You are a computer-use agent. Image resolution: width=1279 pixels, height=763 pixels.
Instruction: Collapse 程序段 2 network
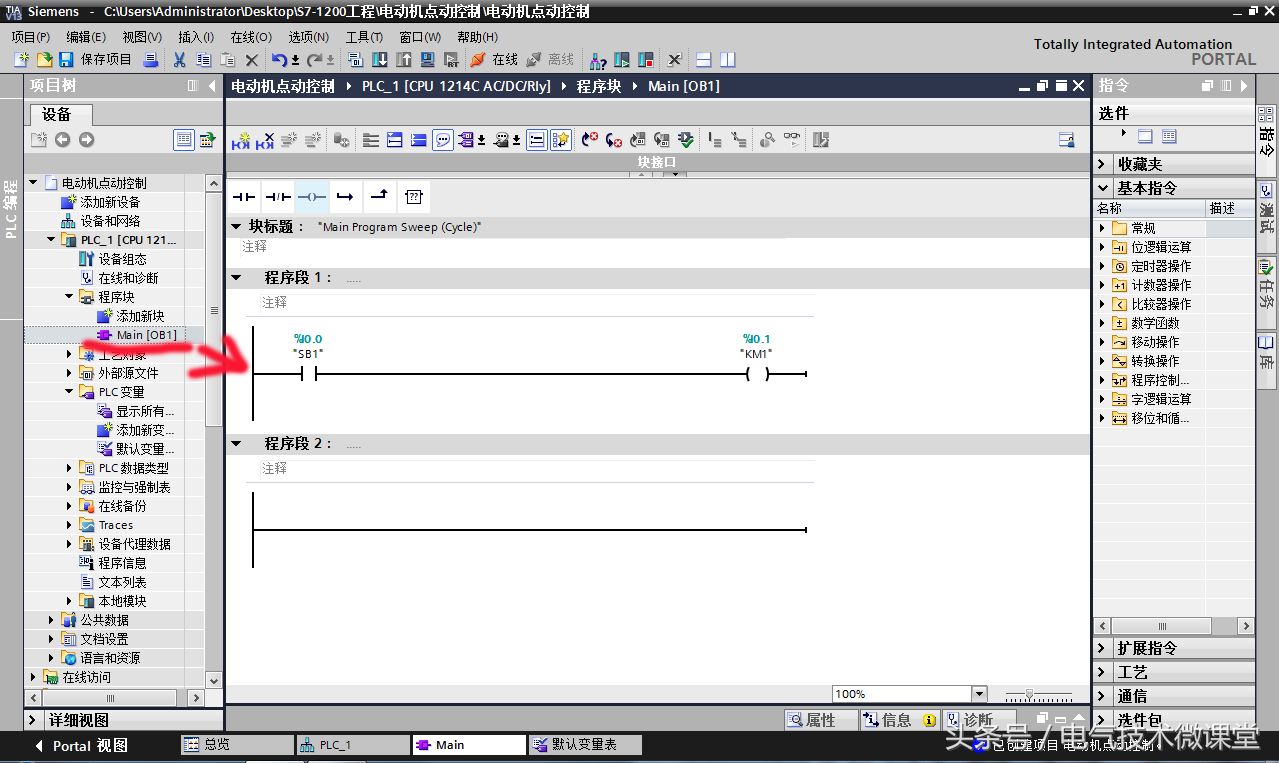tap(236, 443)
